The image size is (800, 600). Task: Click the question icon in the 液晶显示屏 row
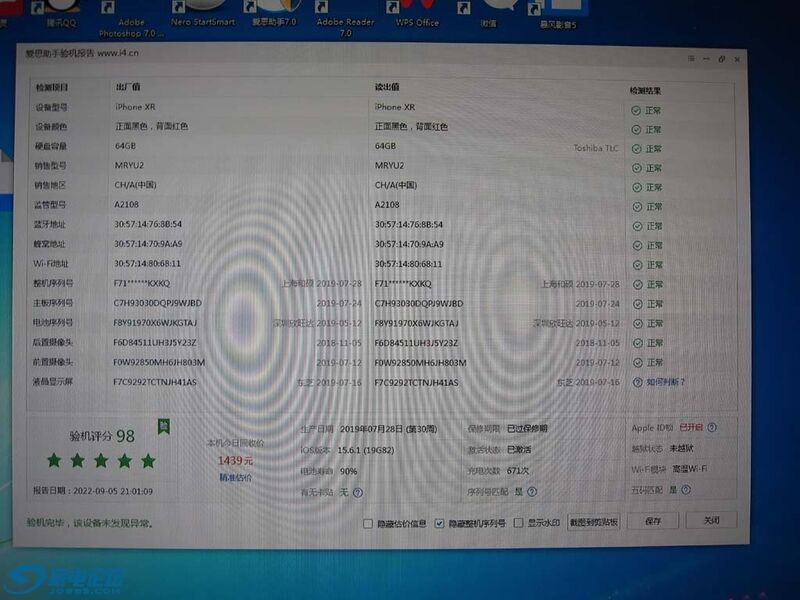(x=637, y=382)
